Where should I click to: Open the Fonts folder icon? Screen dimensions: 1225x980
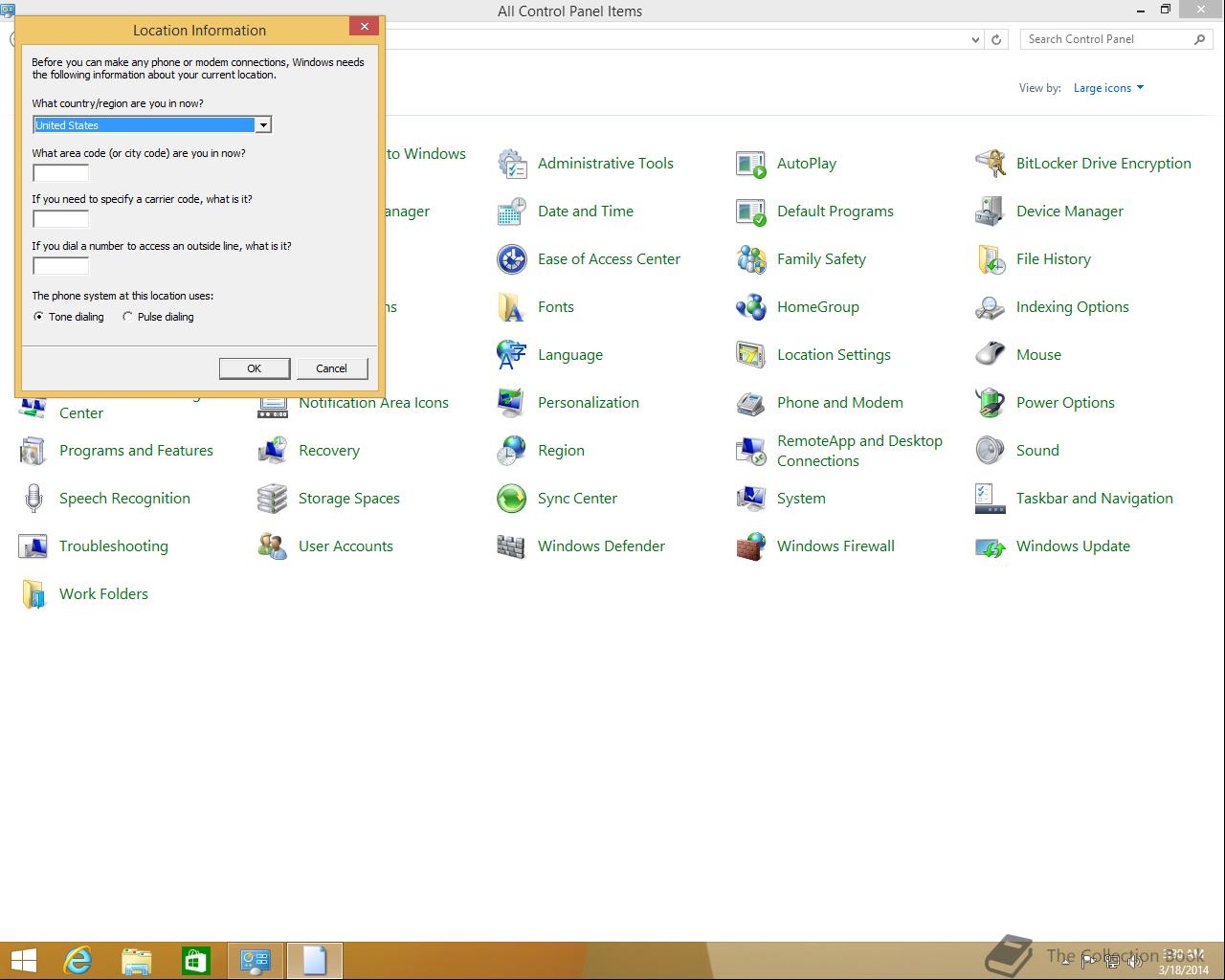pyautogui.click(x=512, y=307)
